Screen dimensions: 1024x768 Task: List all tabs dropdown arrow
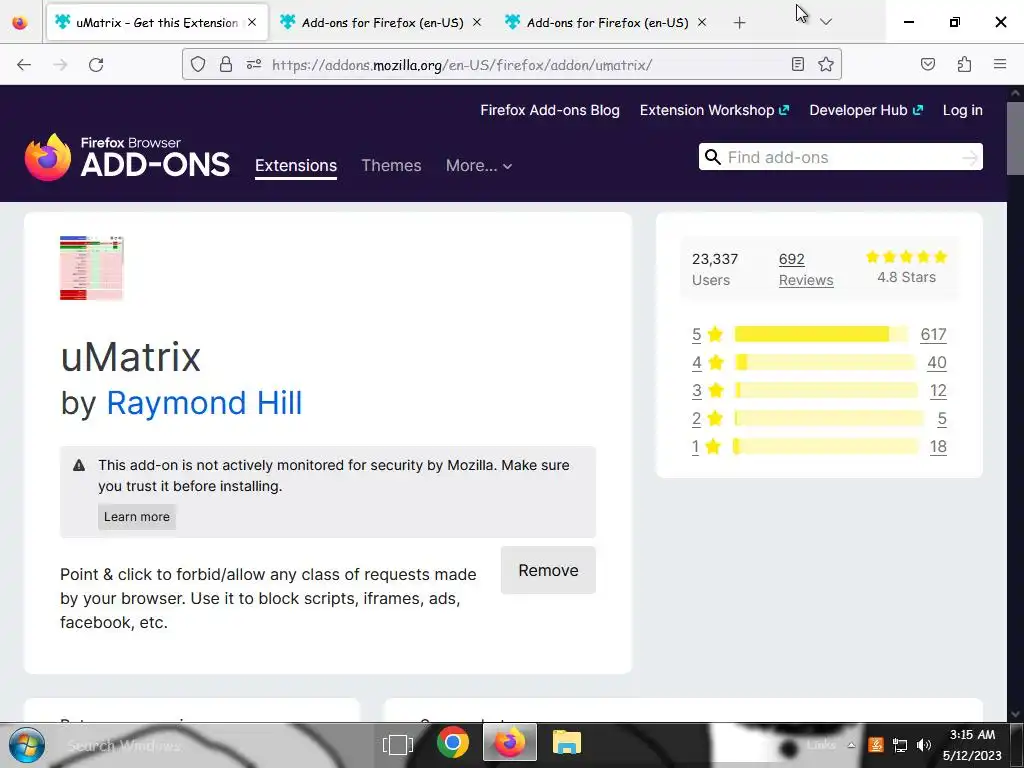[826, 22]
